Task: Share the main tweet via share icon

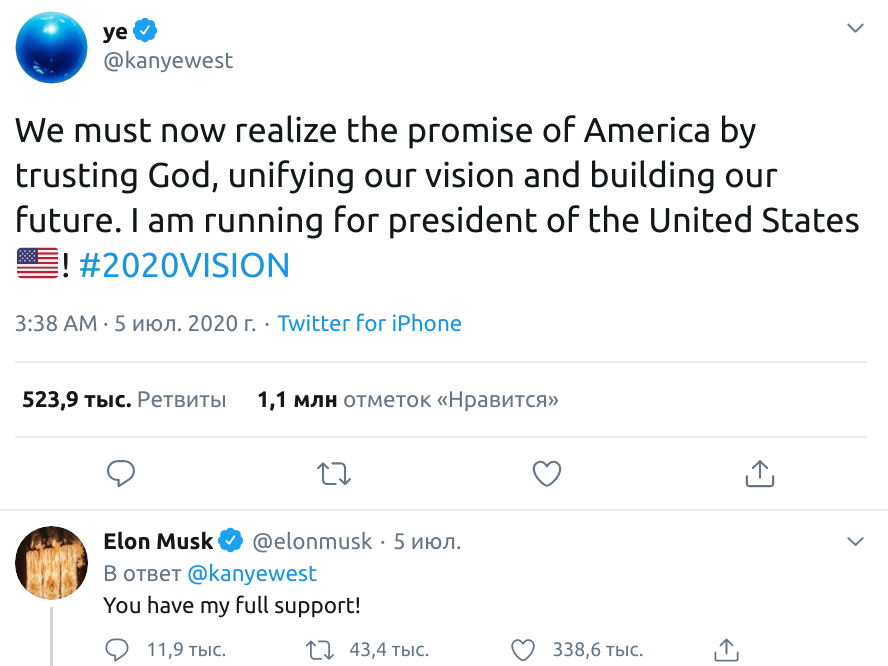Action: click(x=760, y=473)
